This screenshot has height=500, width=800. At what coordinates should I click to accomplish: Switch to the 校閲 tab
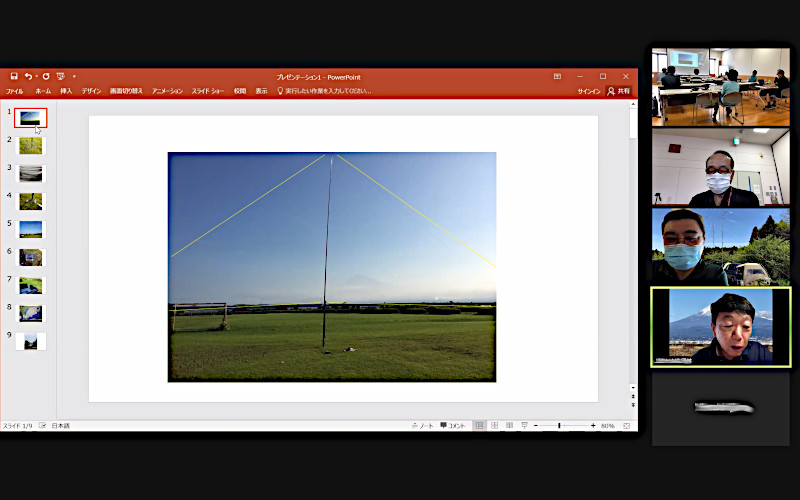click(240, 91)
